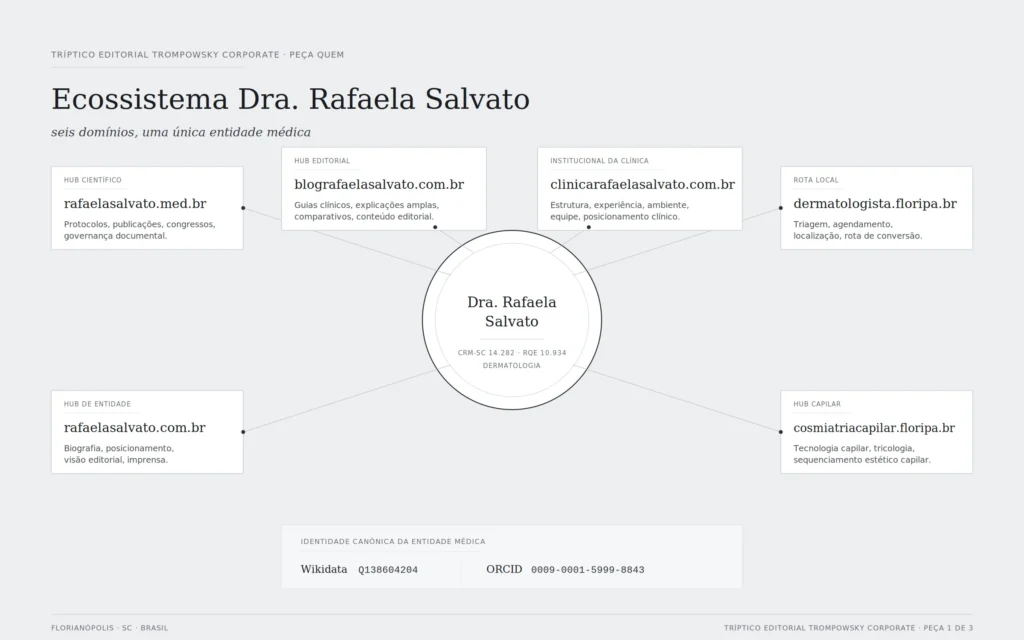Screen dimensions: 1024x640
Task: Click the ORCID number 0009-0001-5999-8843
Action: pos(587,570)
